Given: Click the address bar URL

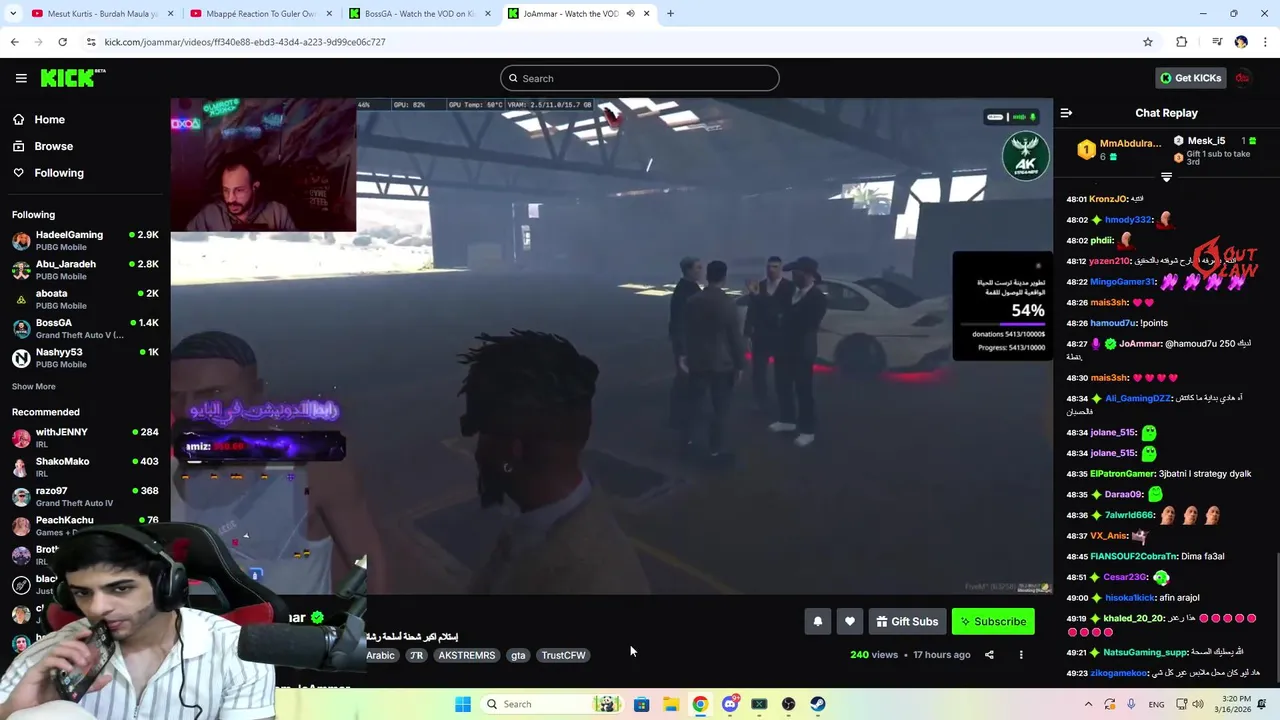Looking at the screenshot, I should tap(244, 42).
